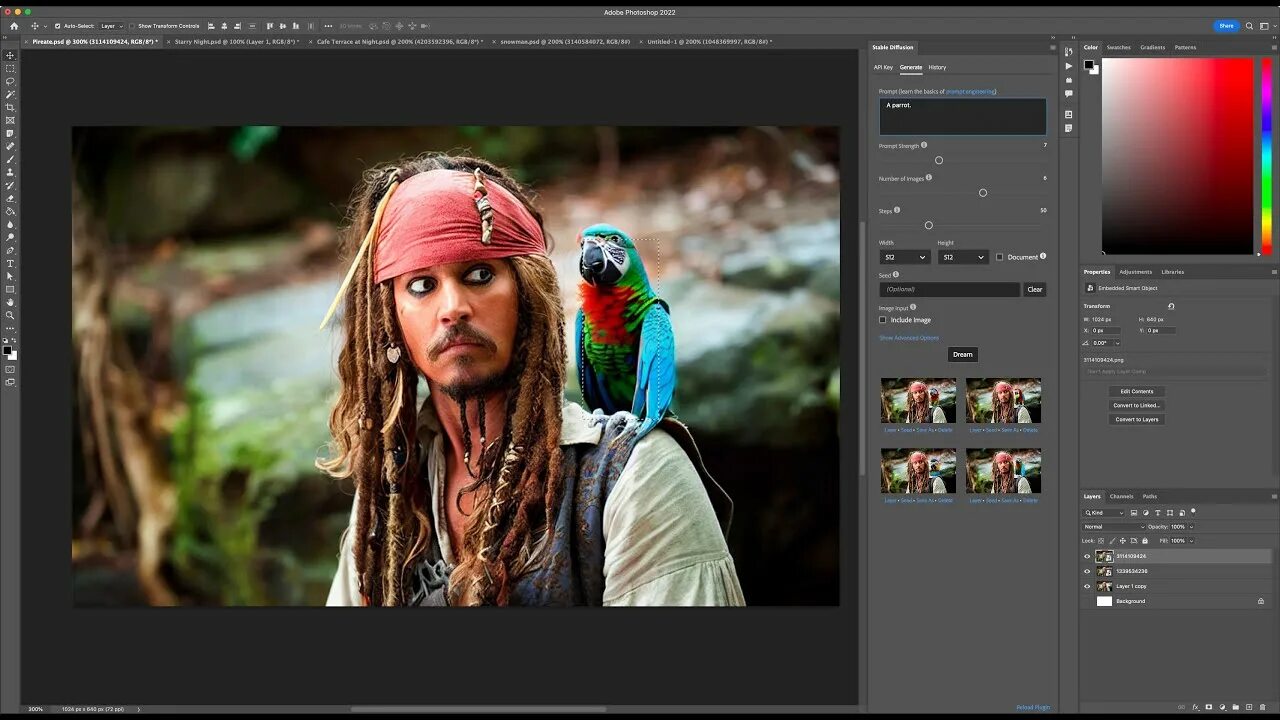Screen dimensions: 1280x720
Task: Click the Reload Plugin link
Action: point(1033,707)
